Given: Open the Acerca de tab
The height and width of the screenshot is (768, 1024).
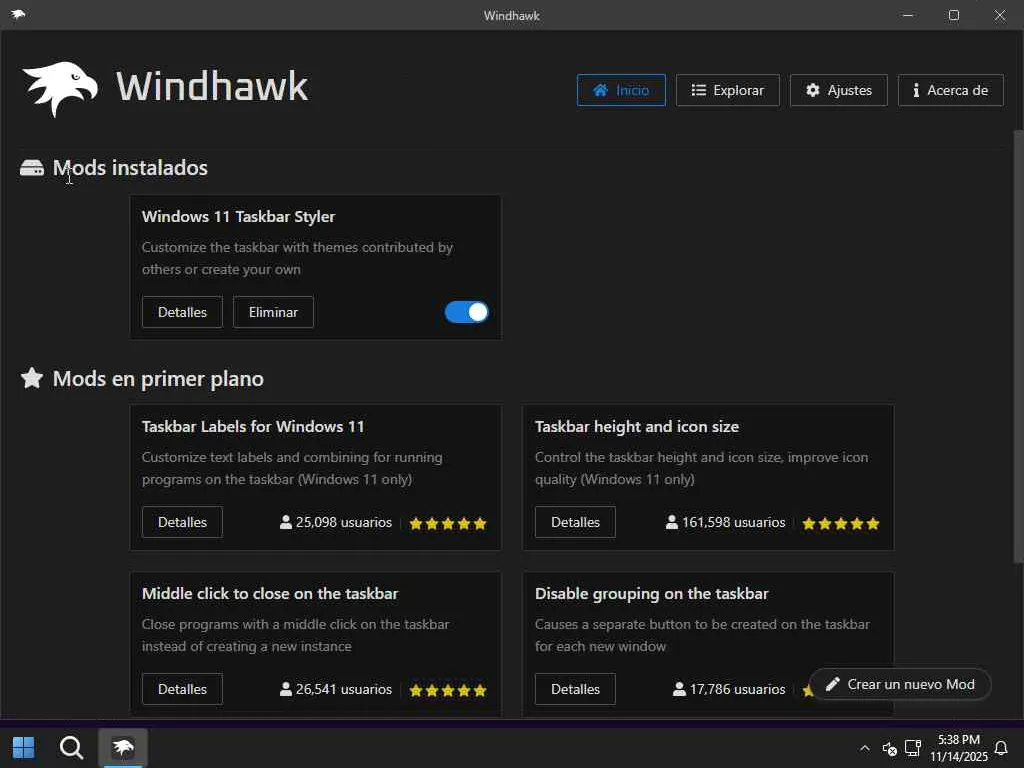Looking at the screenshot, I should pos(950,90).
